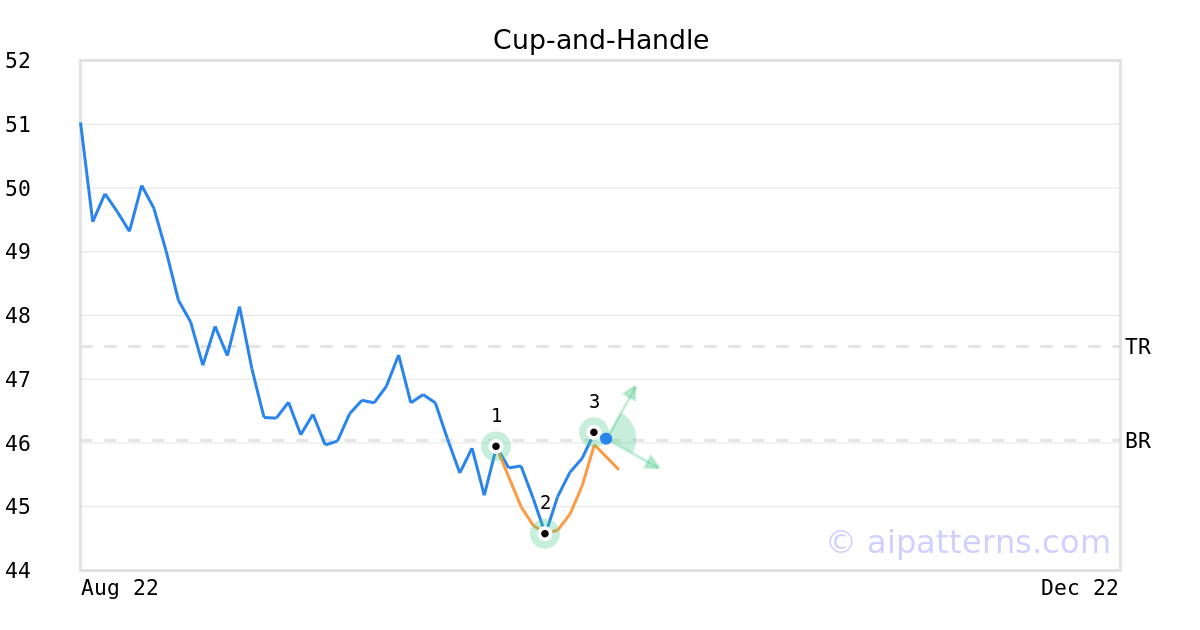Click the 48 price axis label

point(18,316)
